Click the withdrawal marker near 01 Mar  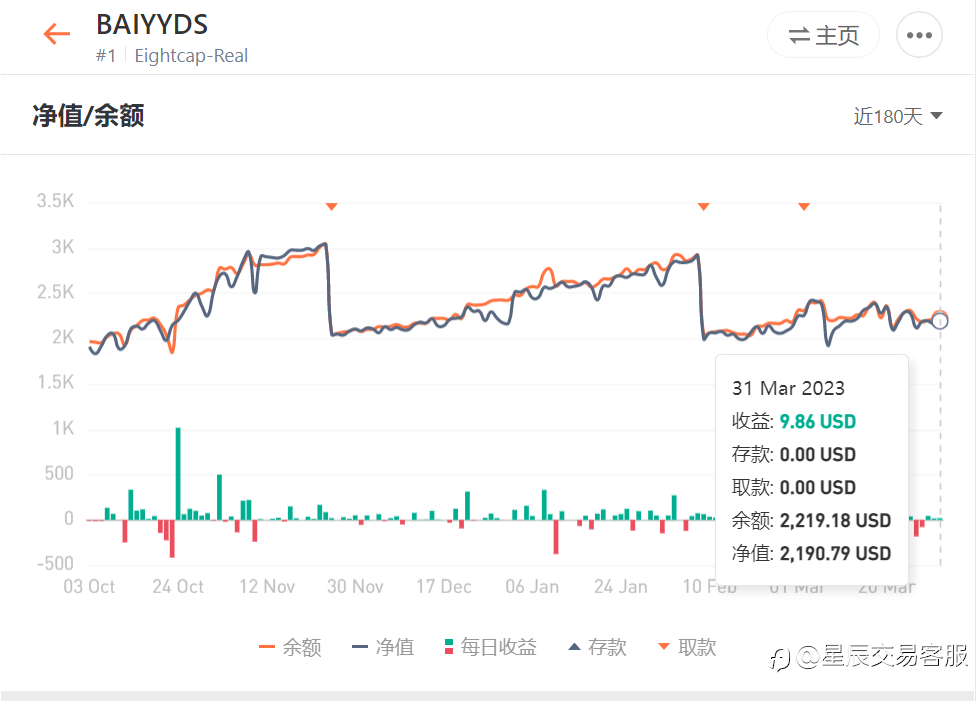tap(804, 206)
